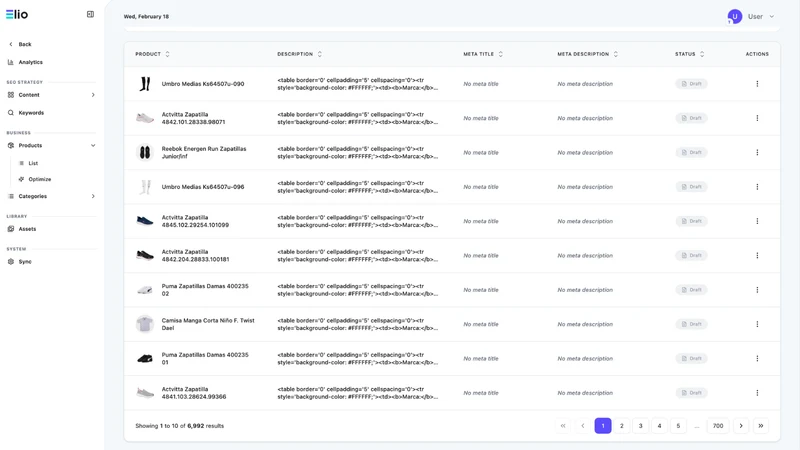Click the first page double arrow

coord(563,426)
